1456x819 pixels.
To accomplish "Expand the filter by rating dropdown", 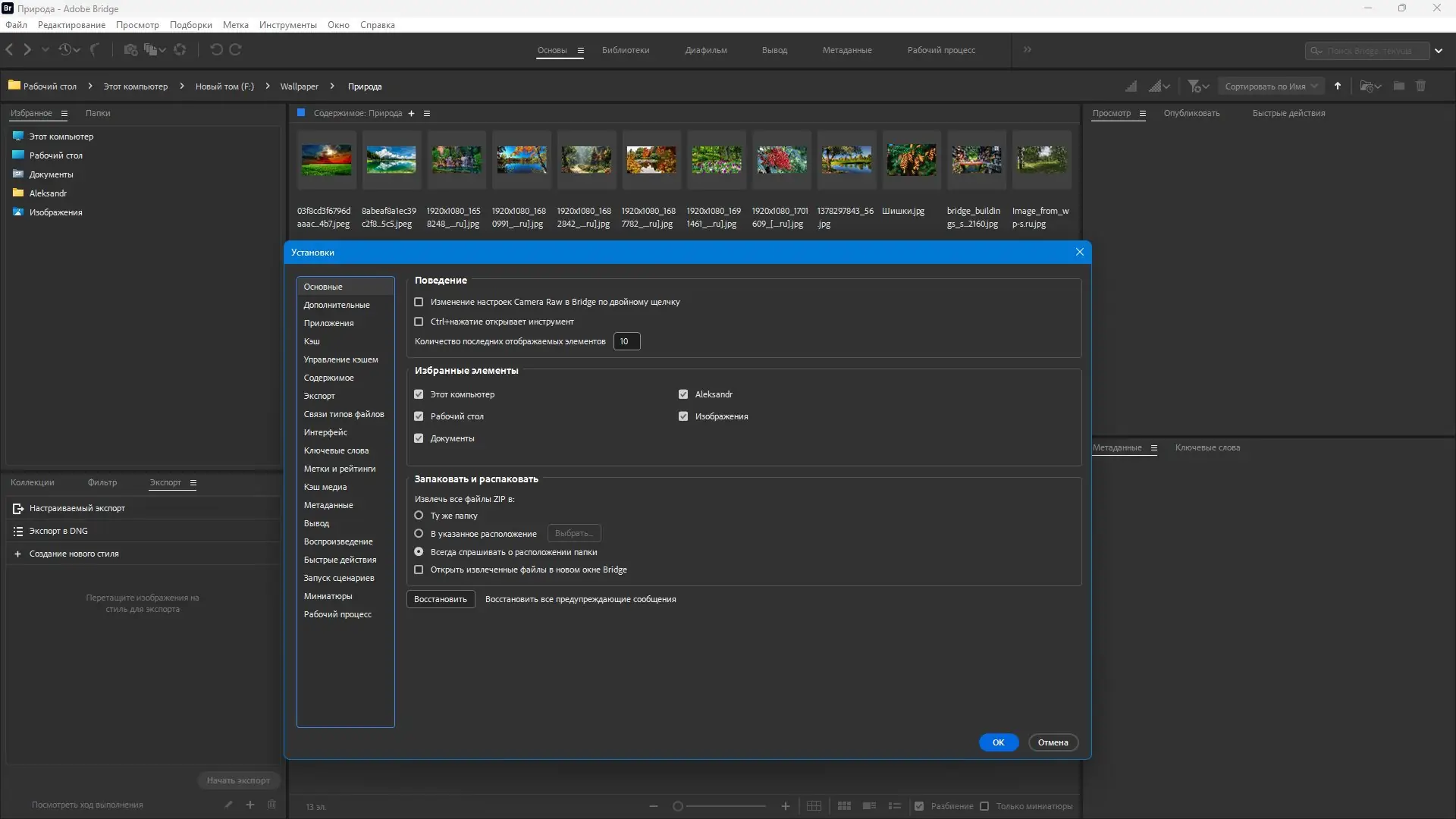I will (1198, 86).
